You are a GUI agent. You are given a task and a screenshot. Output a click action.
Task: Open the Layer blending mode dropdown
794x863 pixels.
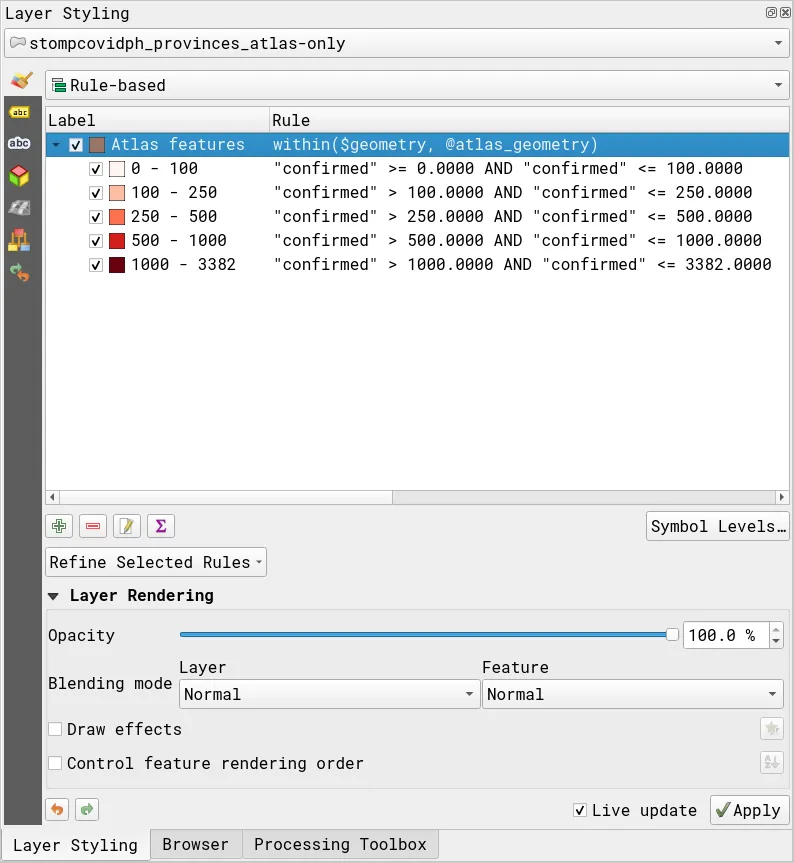(x=329, y=694)
